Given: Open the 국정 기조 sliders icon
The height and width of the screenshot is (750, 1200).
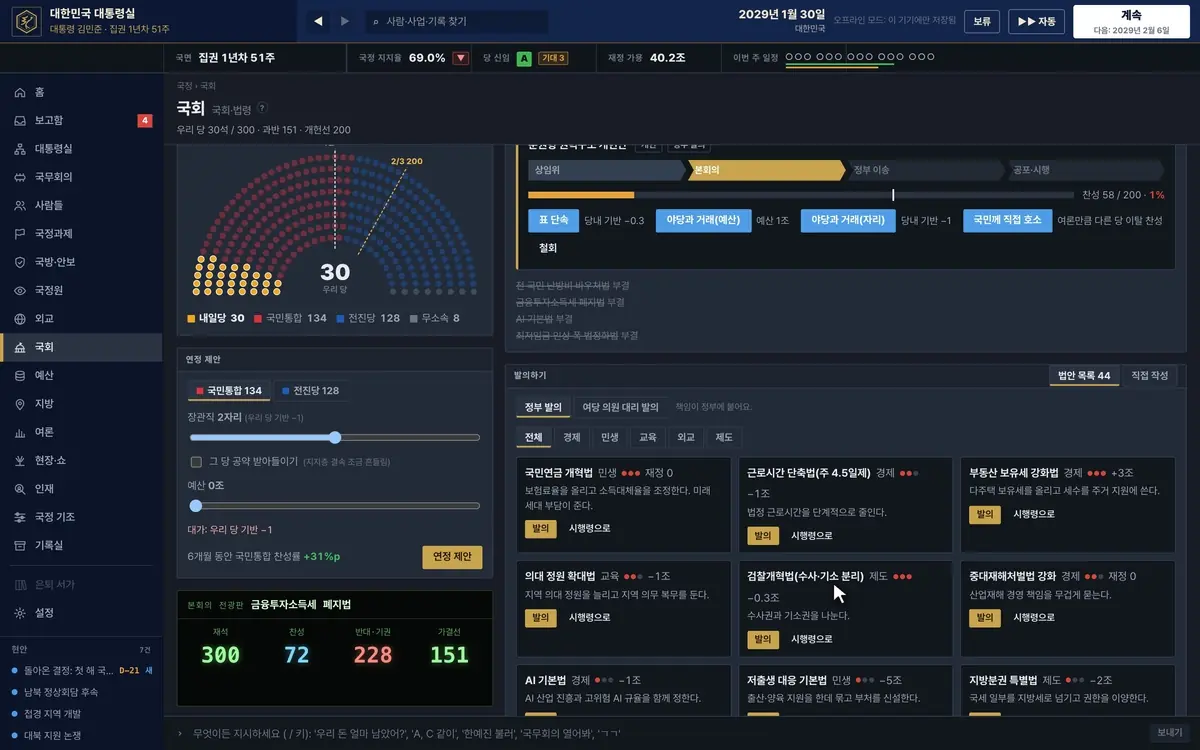Looking at the screenshot, I should [x=20, y=517].
